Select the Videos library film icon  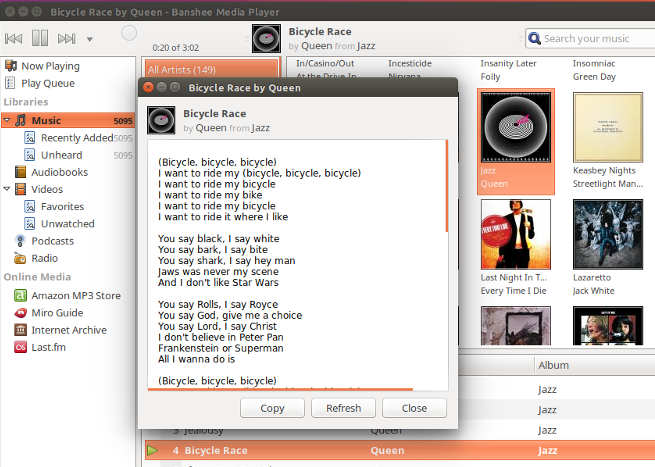(x=20, y=189)
